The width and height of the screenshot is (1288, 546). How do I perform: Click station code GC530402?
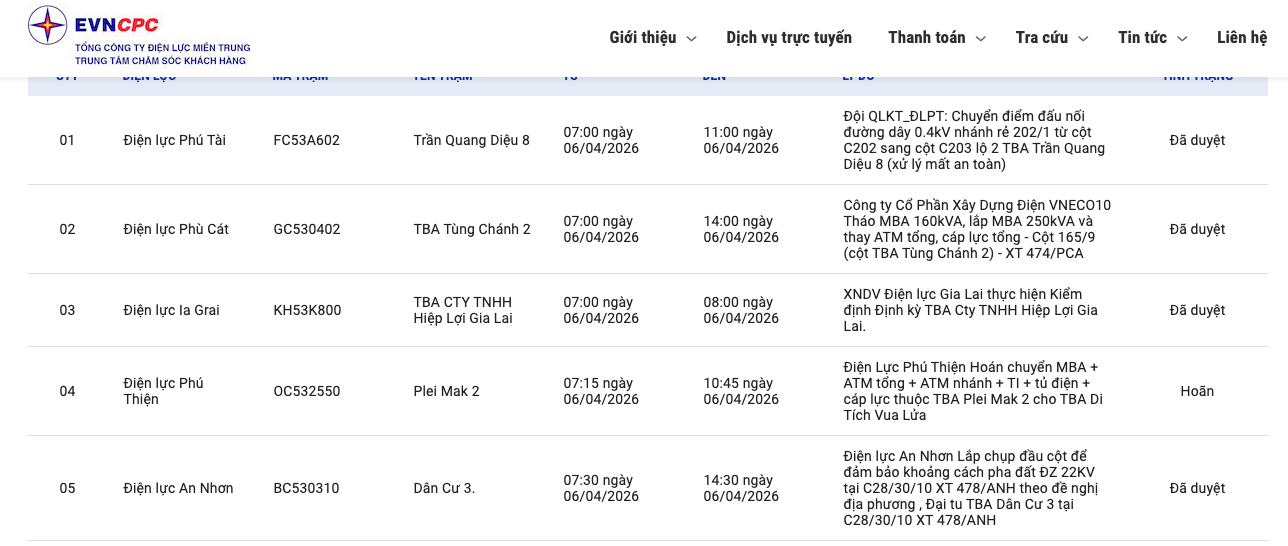pyautogui.click(x=307, y=229)
